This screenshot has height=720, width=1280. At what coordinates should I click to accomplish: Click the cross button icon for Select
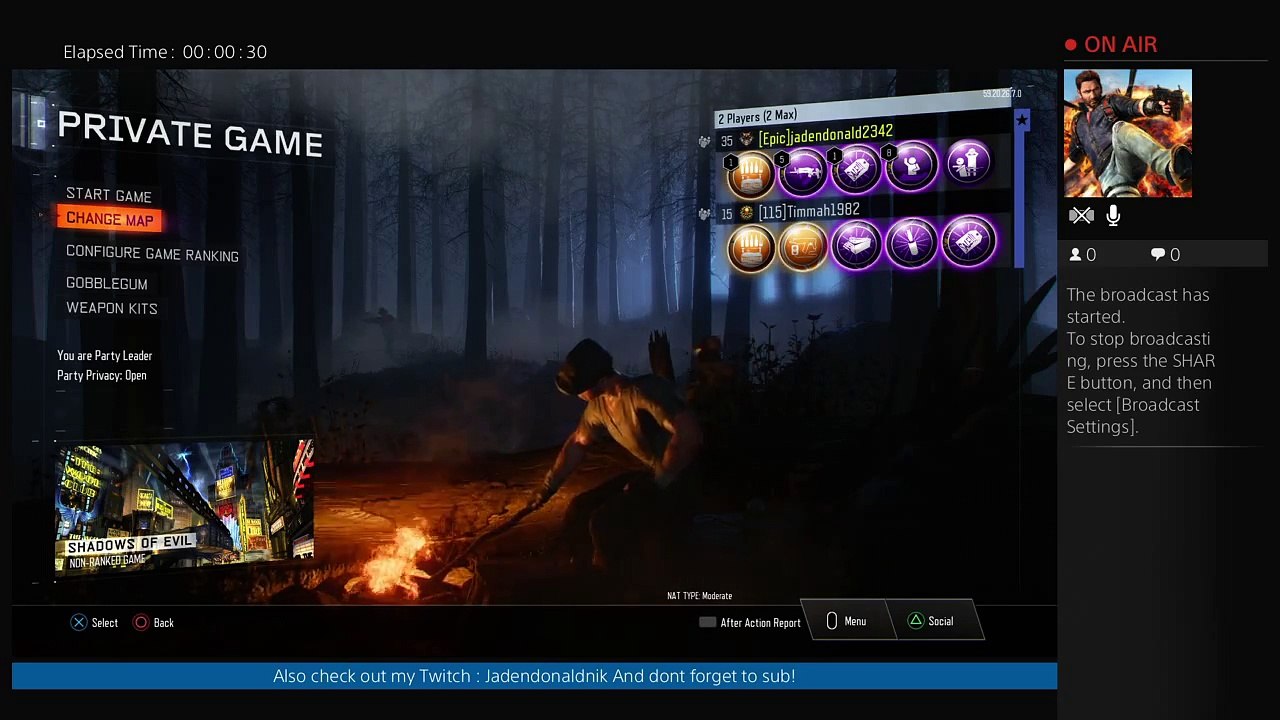click(x=79, y=622)
